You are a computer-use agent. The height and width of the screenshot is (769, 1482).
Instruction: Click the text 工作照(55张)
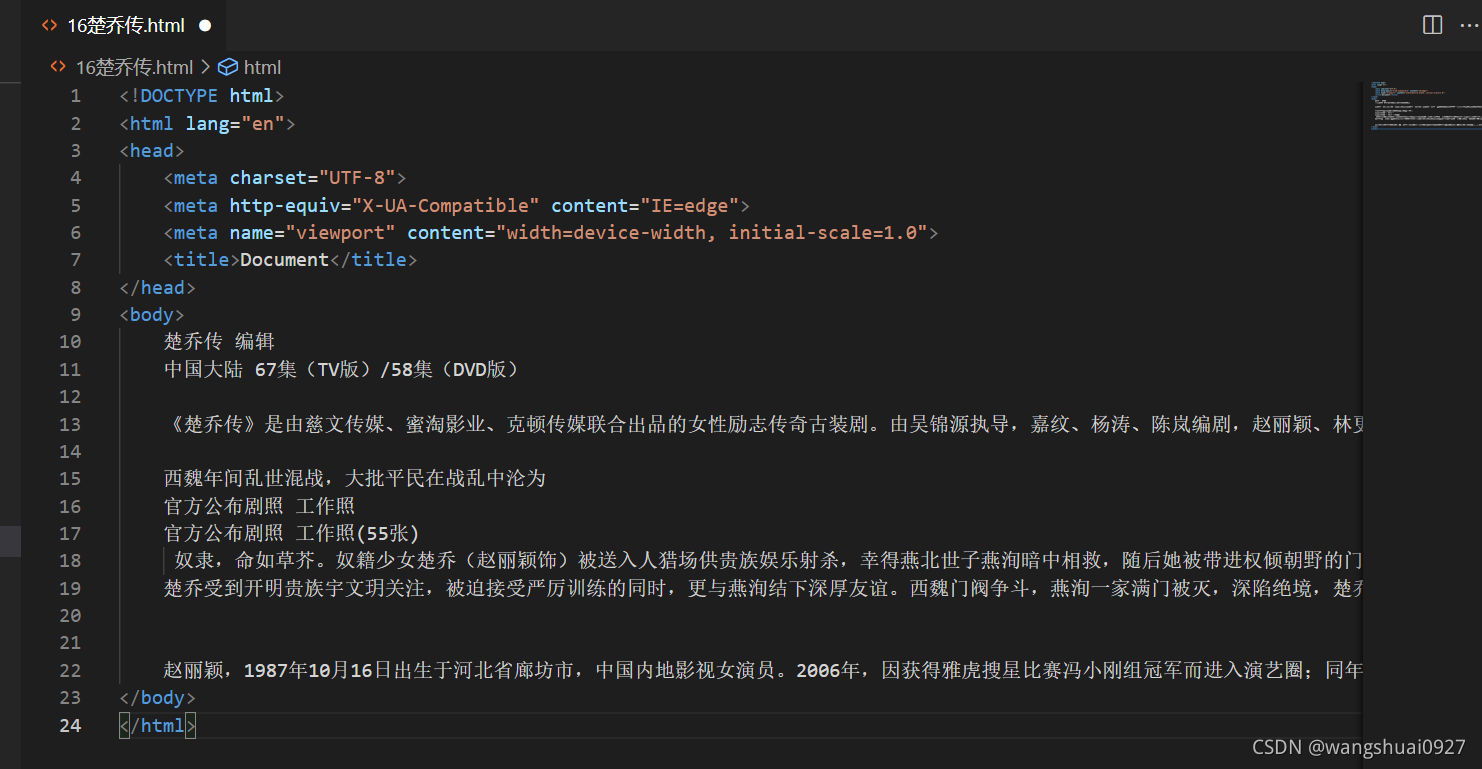pyautogui.click(x=358, y=533)
